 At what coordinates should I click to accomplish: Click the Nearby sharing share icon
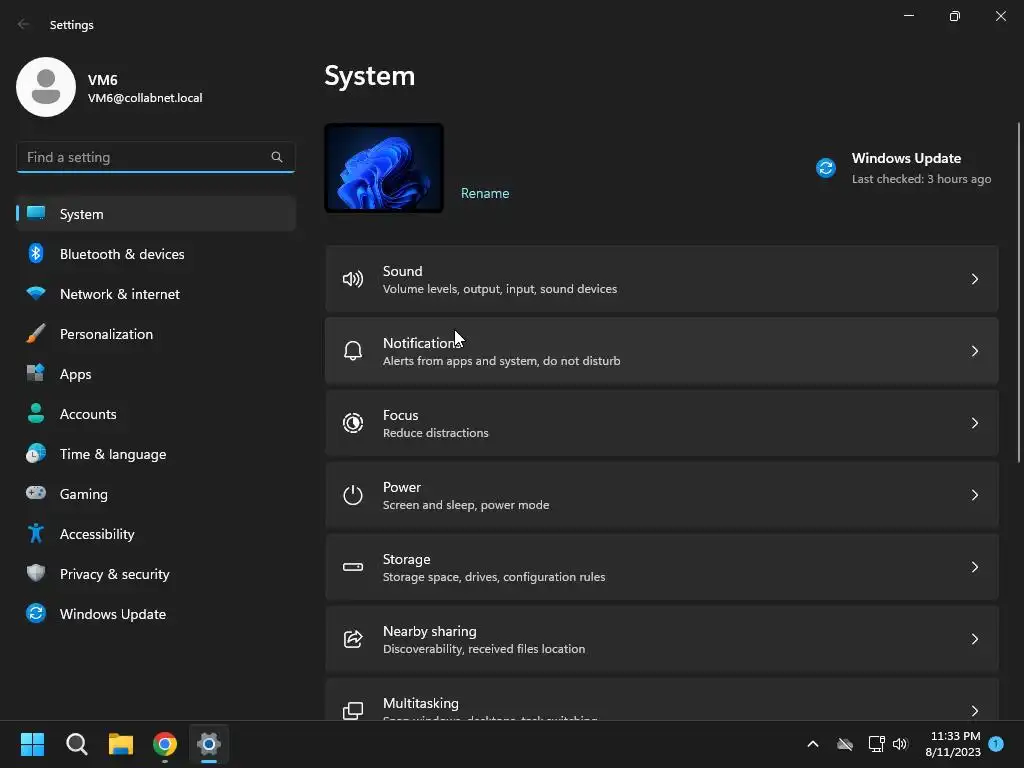(353, 638)
